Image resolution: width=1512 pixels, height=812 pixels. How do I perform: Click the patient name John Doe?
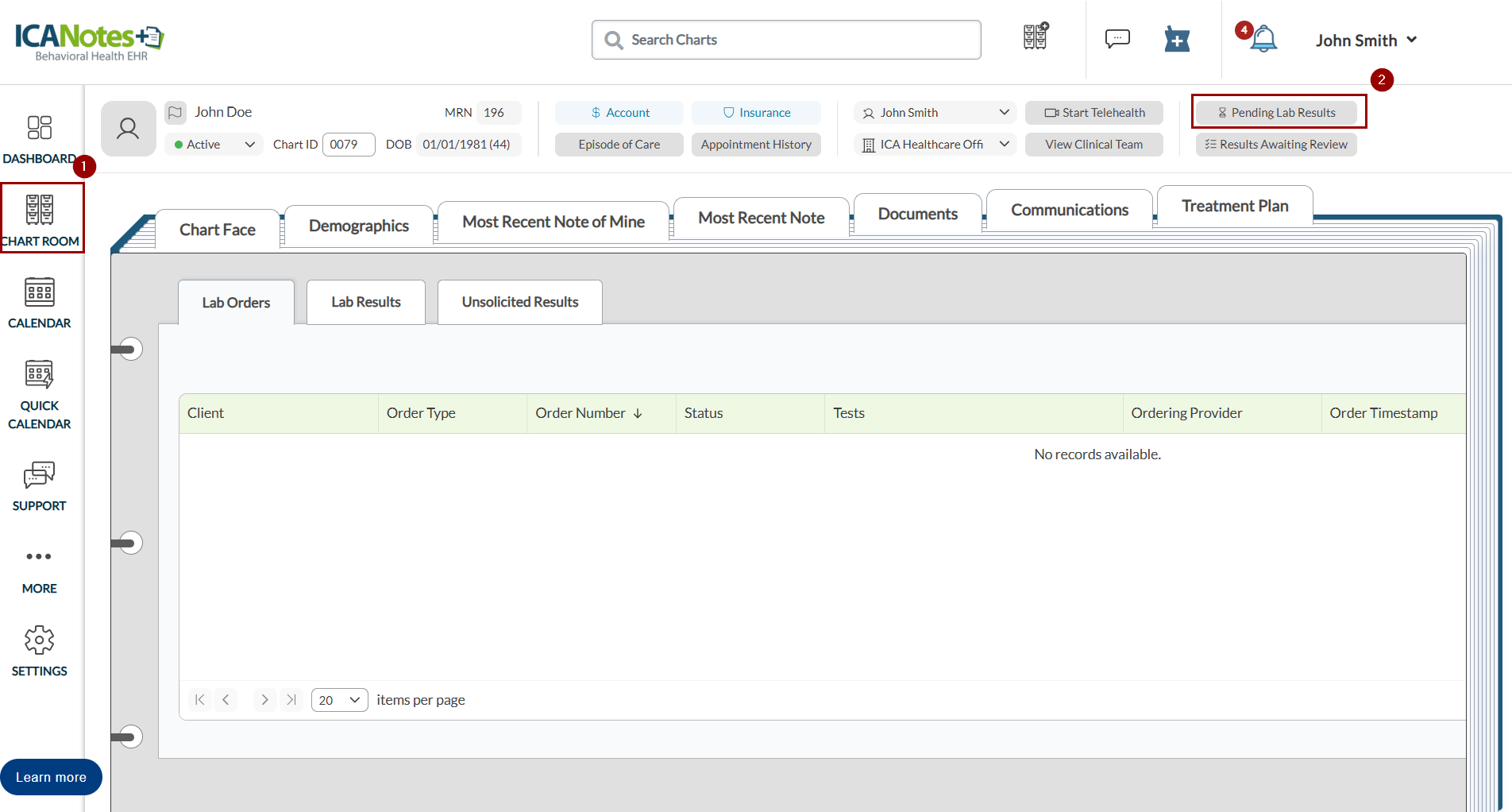[223, 112]
